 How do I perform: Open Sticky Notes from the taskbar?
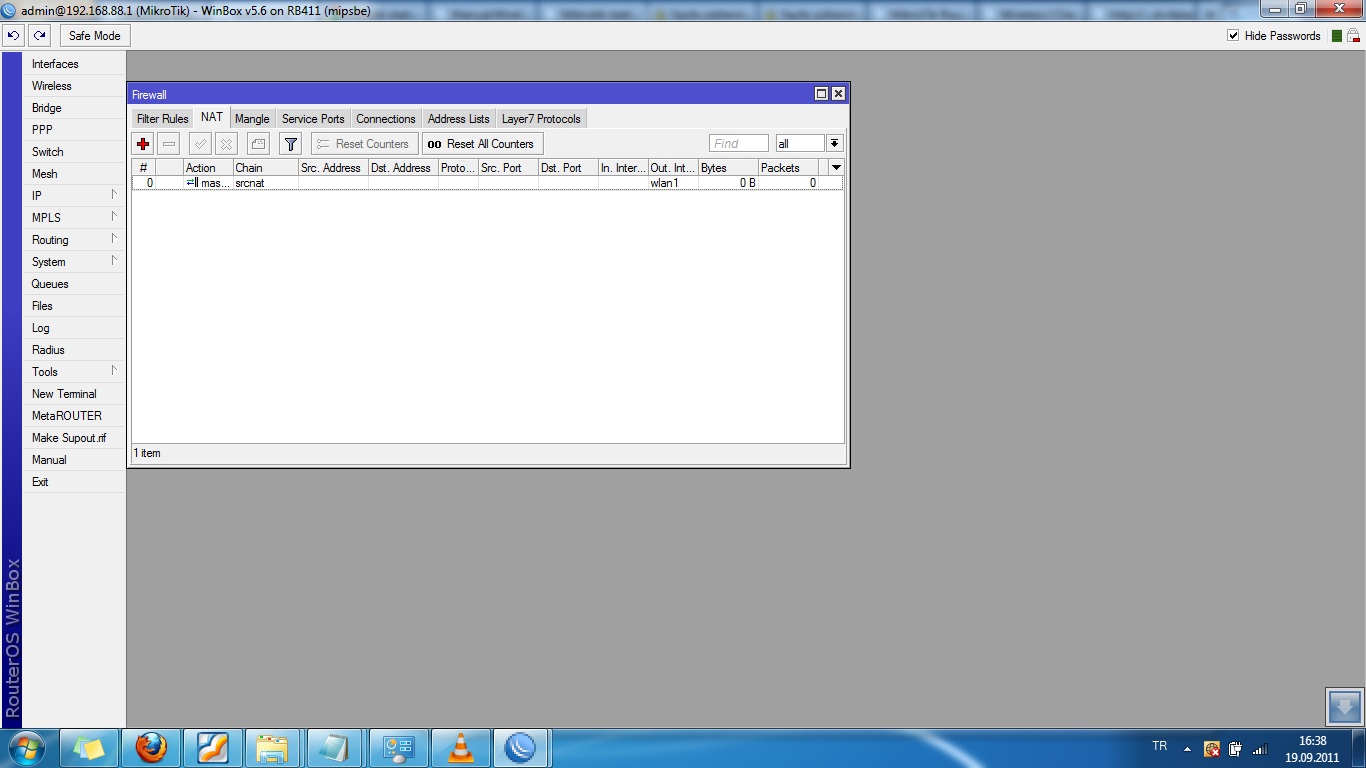pyautogui.click(x=89, y=748)
